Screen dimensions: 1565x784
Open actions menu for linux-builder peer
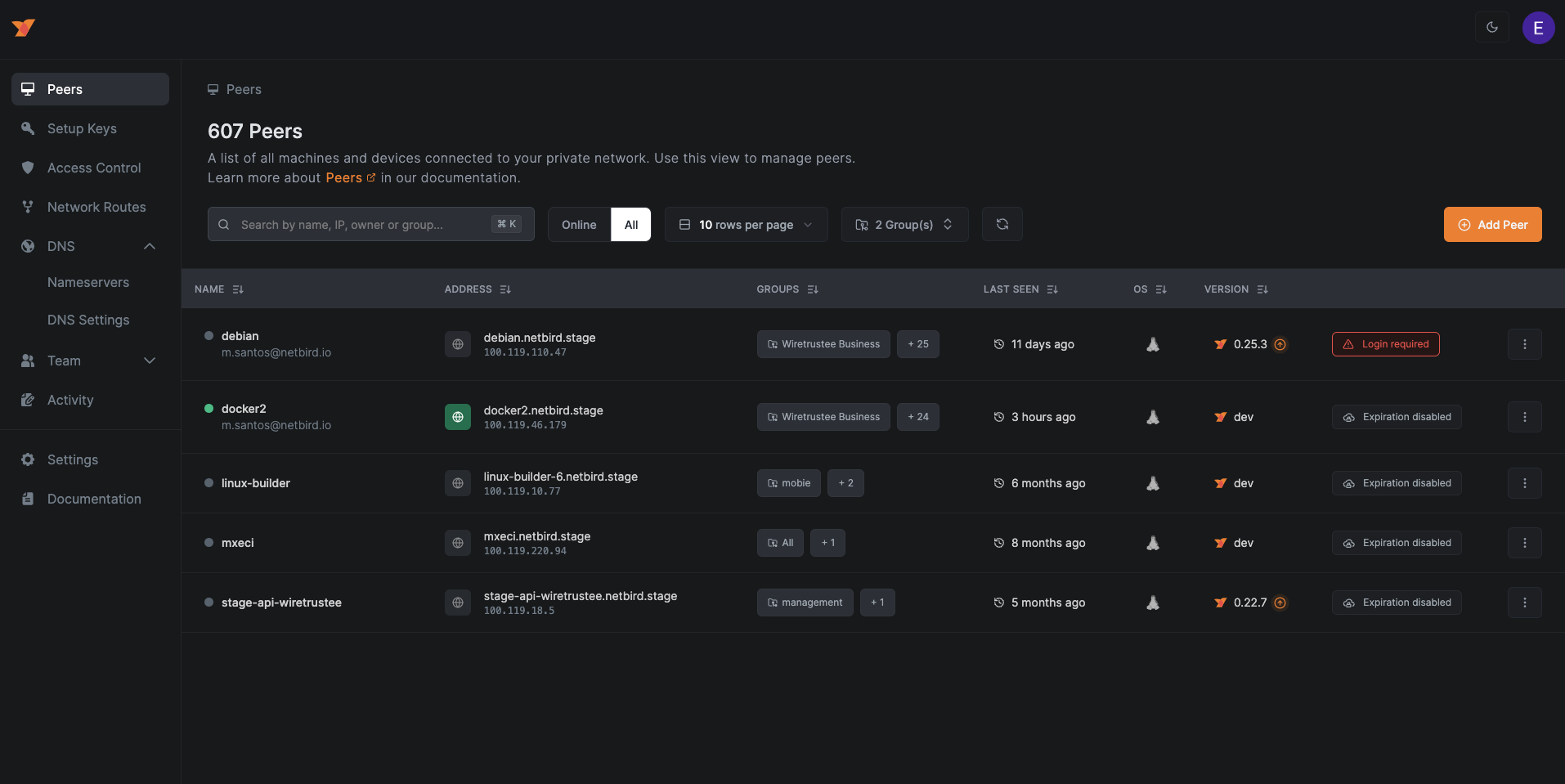1525,483
